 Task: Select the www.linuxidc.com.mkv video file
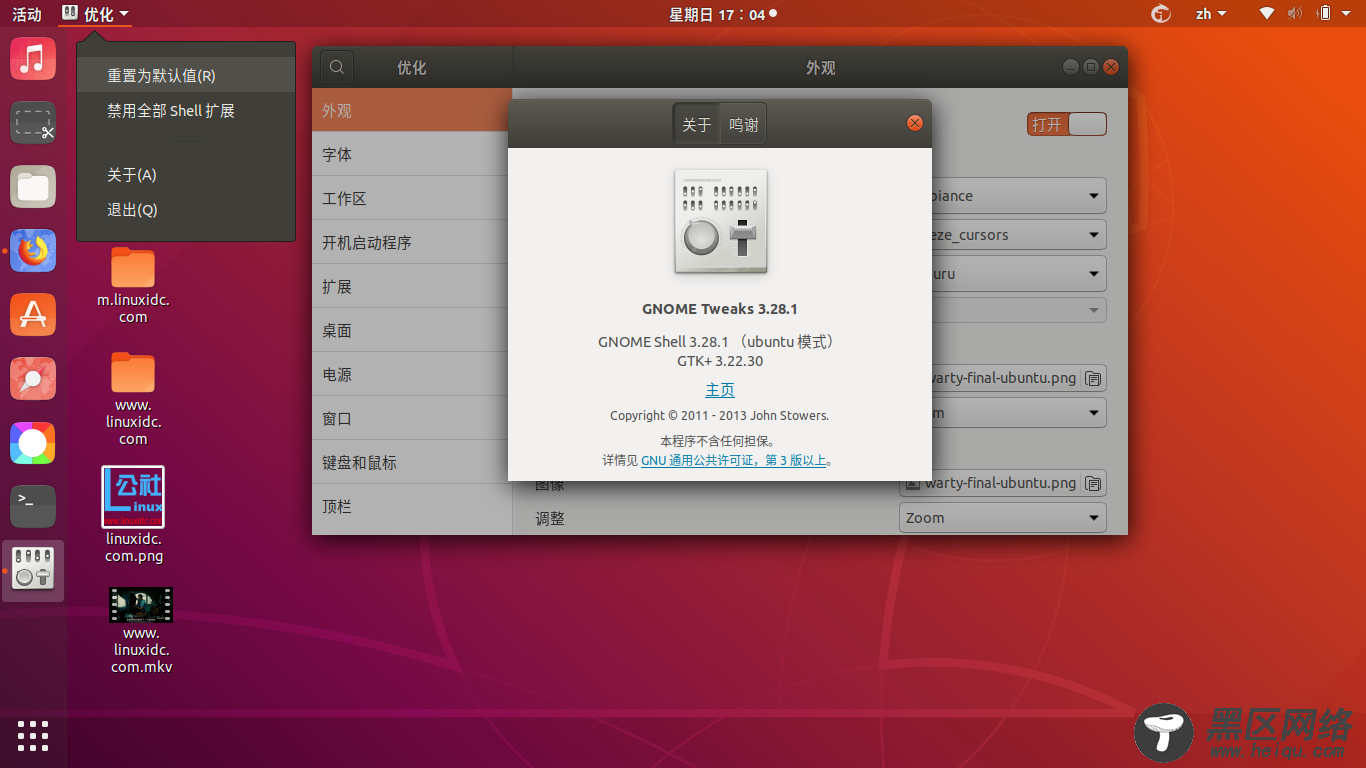[x=141, y=630]
